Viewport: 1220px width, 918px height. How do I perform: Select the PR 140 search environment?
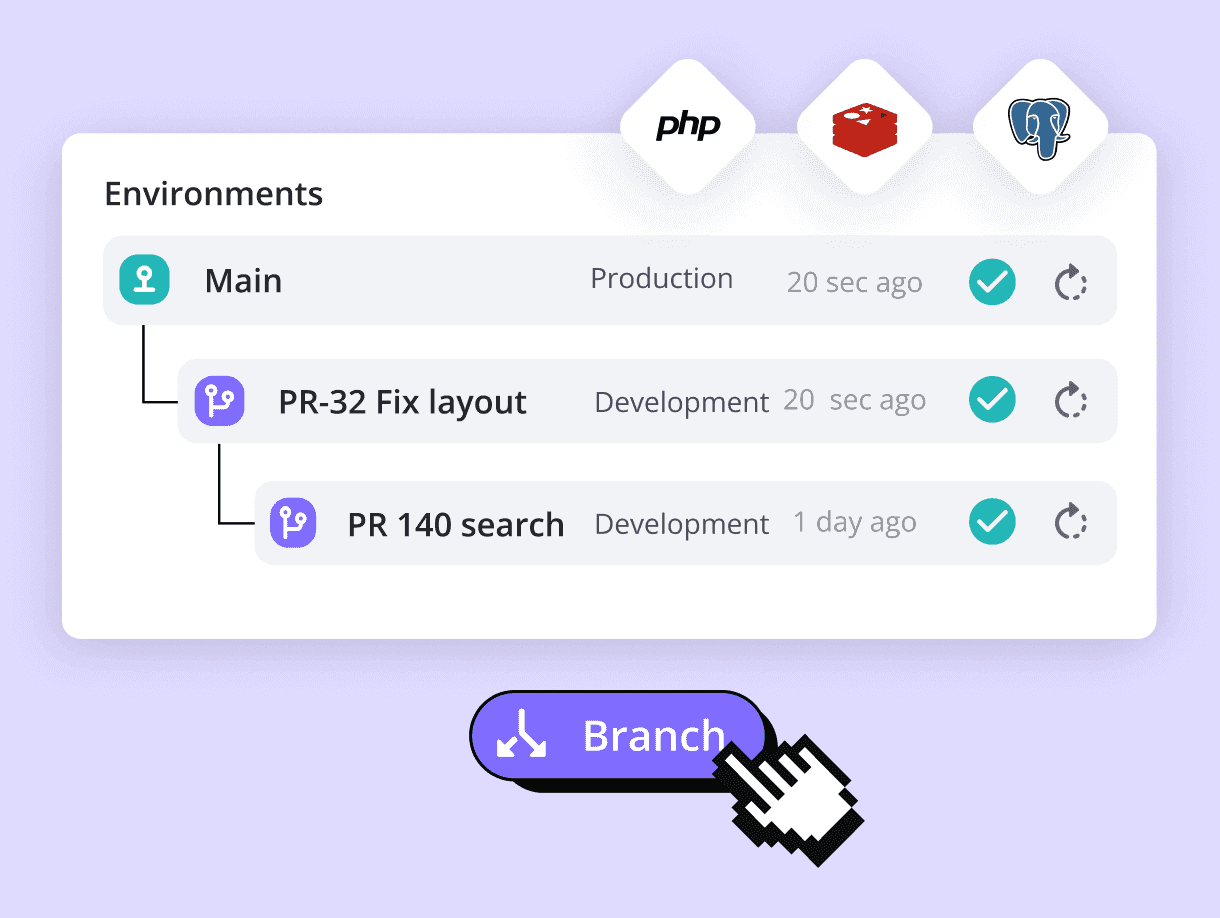pyautogui.click(x=455, y=524)
